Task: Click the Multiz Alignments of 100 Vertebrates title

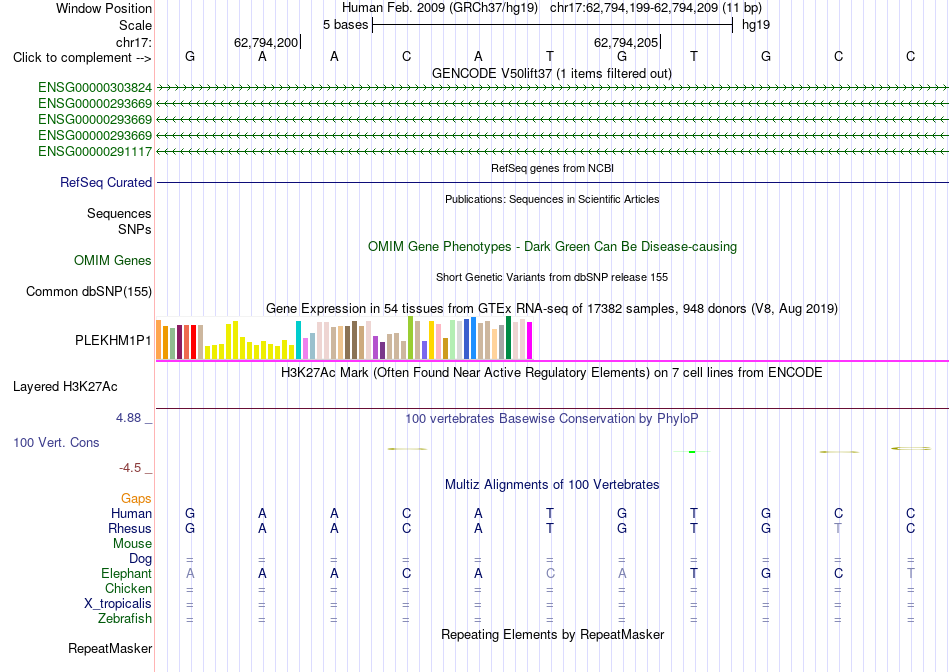Action: point(552,485)
